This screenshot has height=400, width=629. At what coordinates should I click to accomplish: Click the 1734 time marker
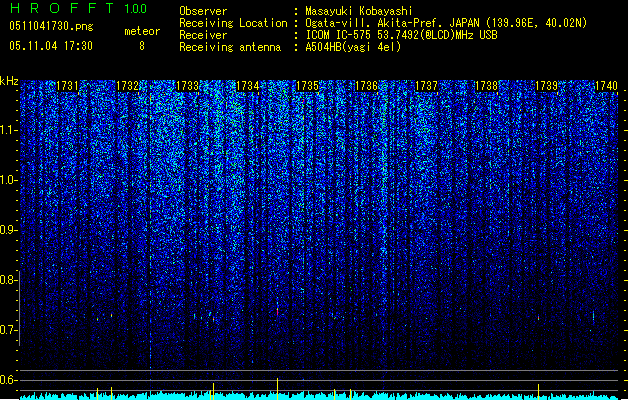248,86
